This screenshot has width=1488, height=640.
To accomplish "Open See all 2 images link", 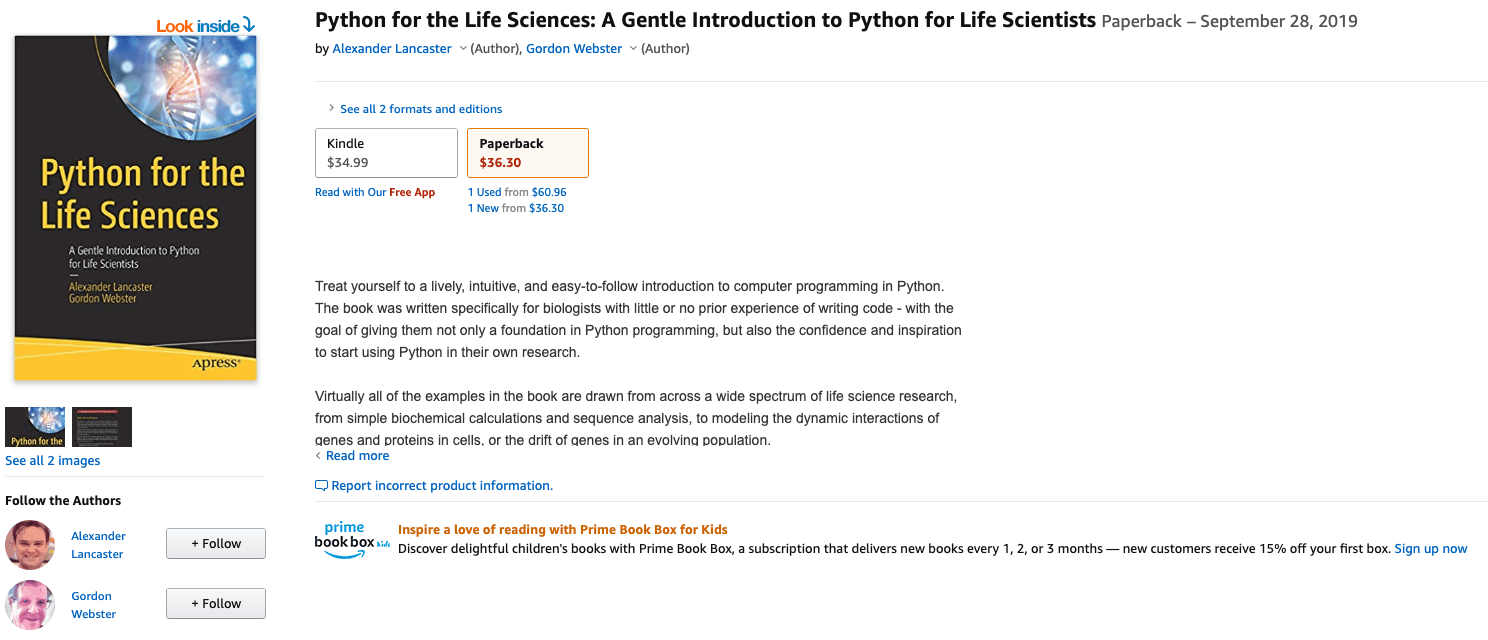I will click(53, 461).
